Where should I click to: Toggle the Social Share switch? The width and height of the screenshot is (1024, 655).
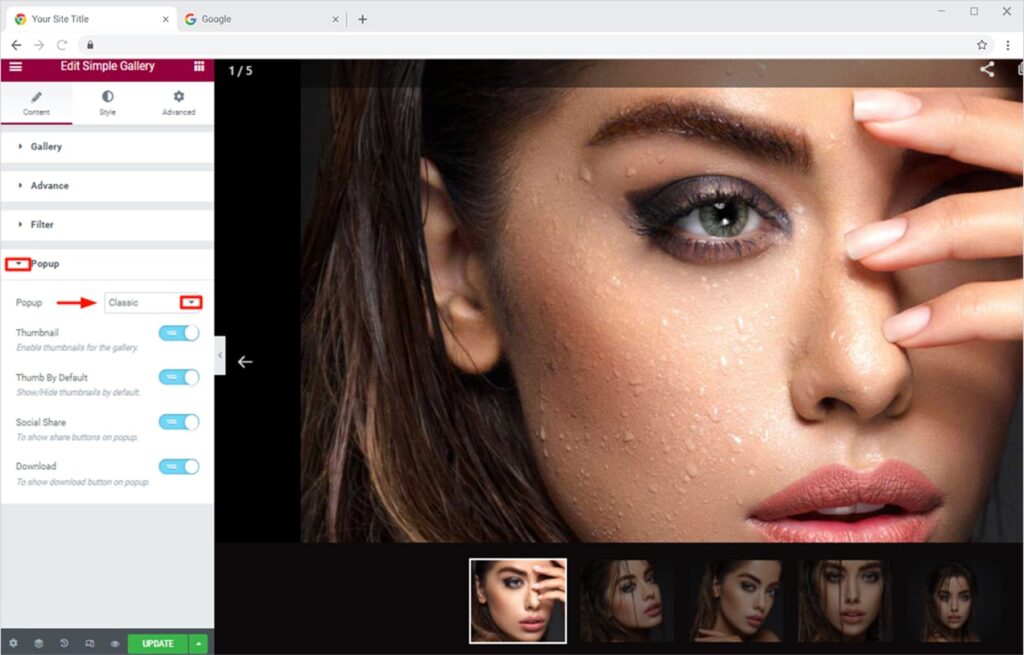tap(179, 422)
